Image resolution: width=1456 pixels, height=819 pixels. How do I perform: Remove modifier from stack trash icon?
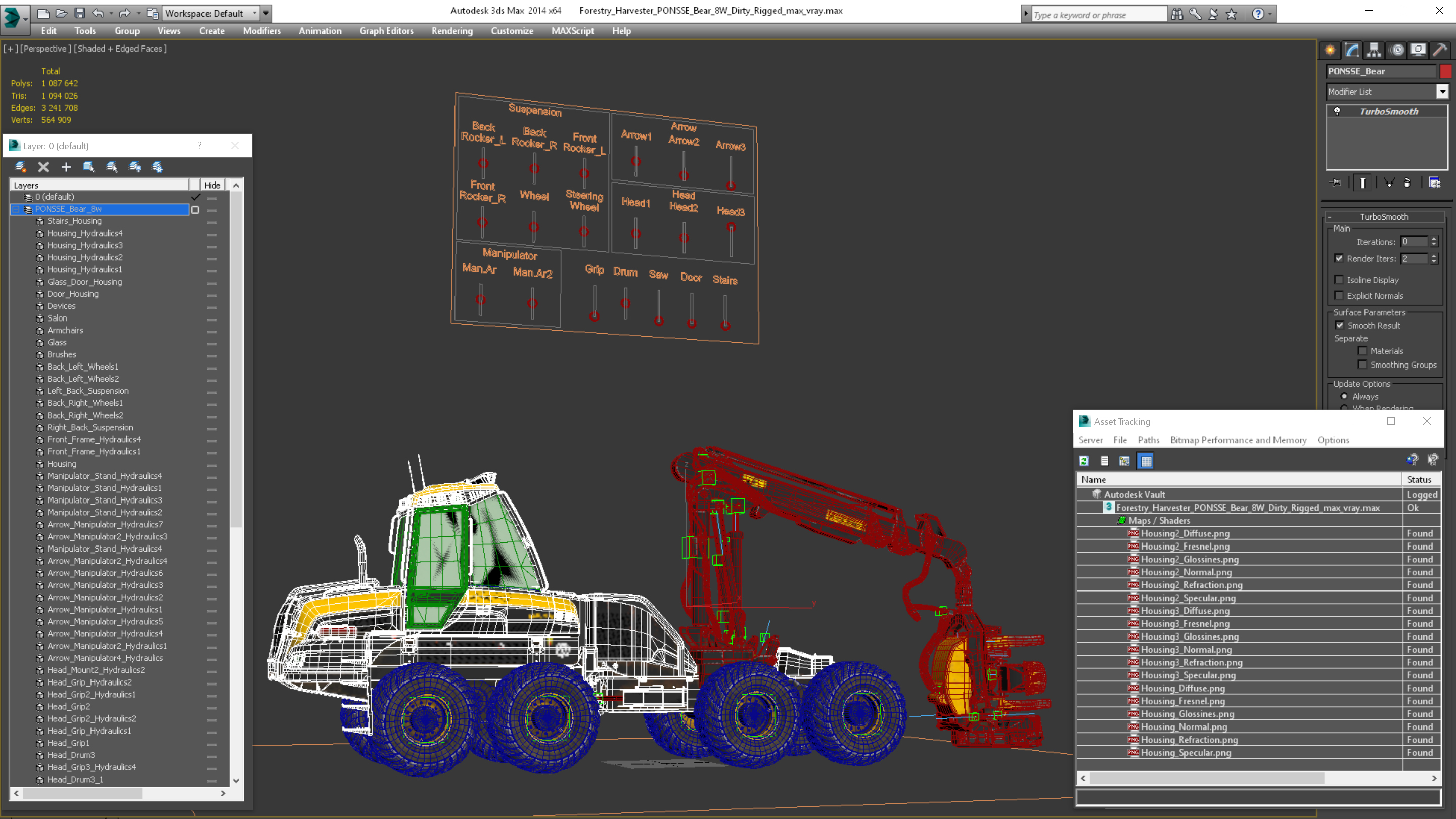tap(1407, 183)
